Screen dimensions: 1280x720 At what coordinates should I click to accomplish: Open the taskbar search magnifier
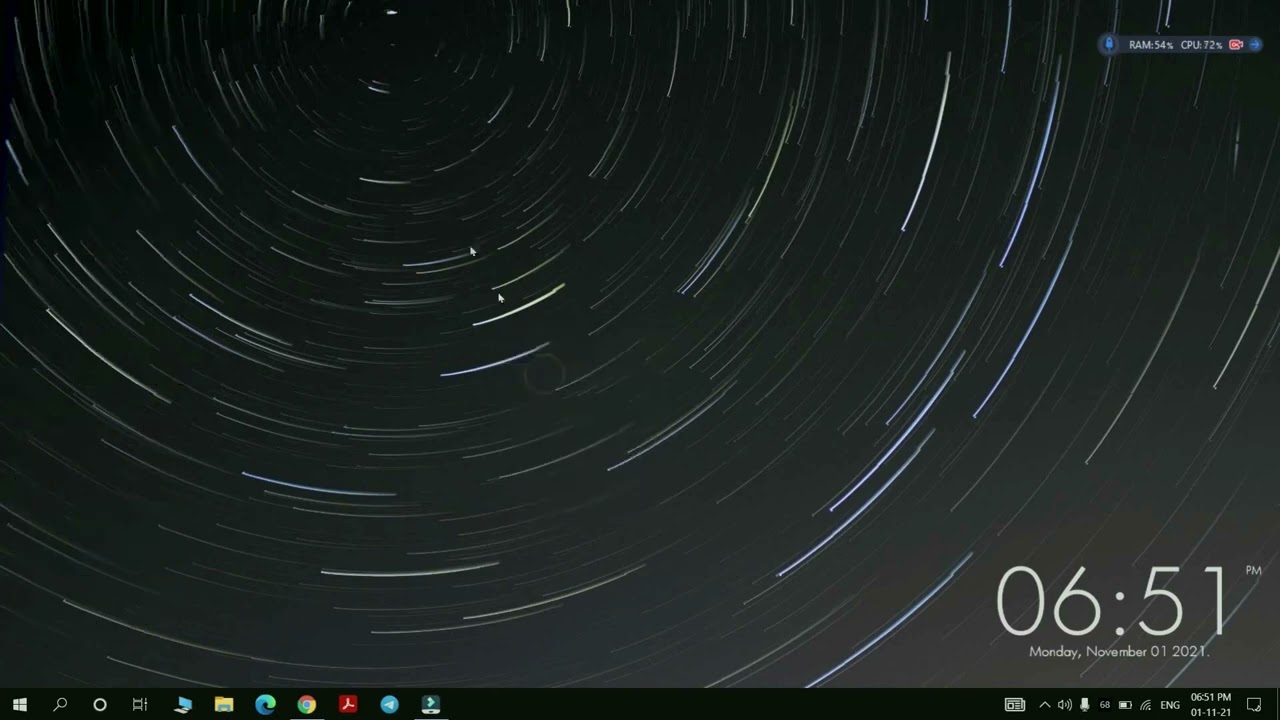pos(60,705)
